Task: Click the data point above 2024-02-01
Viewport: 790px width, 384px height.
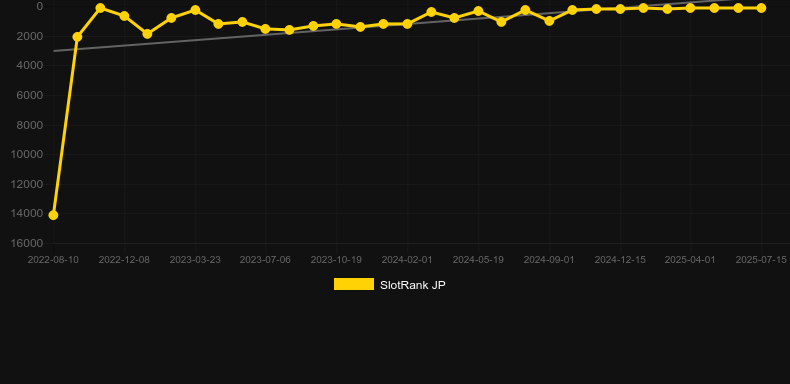Action: (407, 24)
